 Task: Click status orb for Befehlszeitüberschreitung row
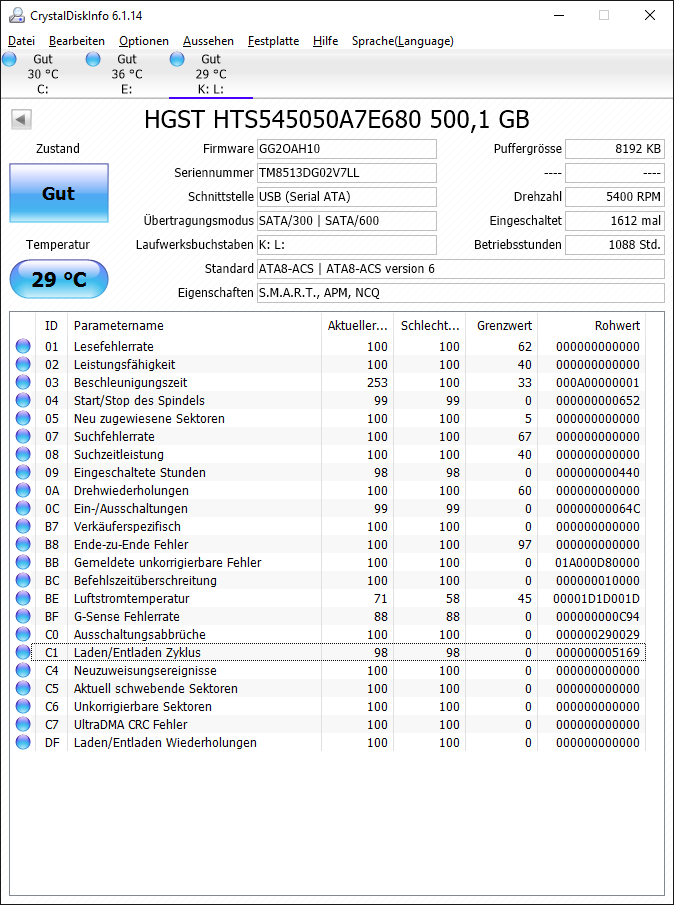(23, 580)
